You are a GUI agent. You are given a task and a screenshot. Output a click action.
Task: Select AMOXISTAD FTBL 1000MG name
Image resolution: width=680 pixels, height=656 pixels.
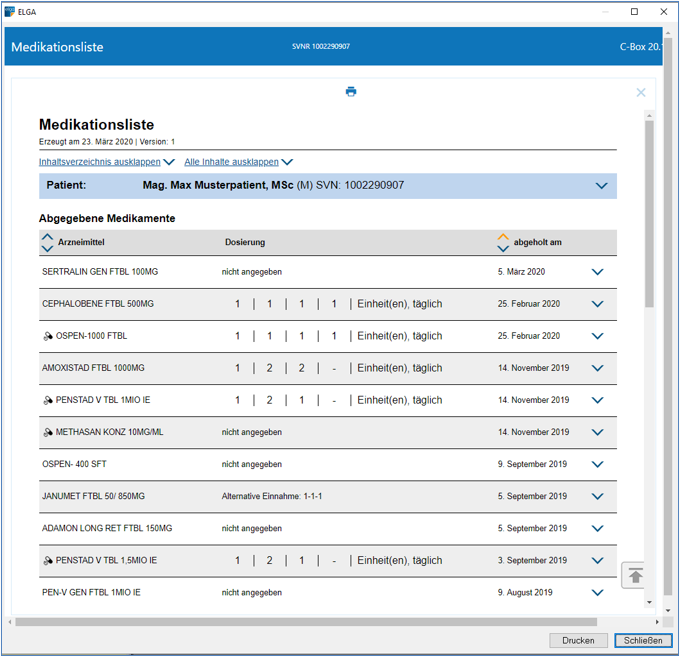(x=93, y=368)
